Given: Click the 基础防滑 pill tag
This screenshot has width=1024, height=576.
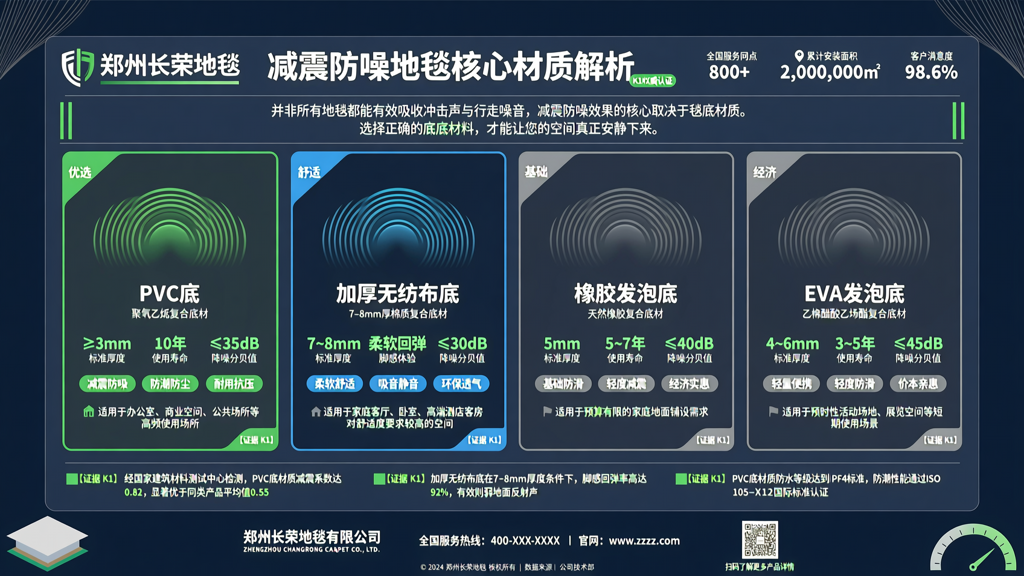Looking at the screenshot, I should tap(563, 384).
